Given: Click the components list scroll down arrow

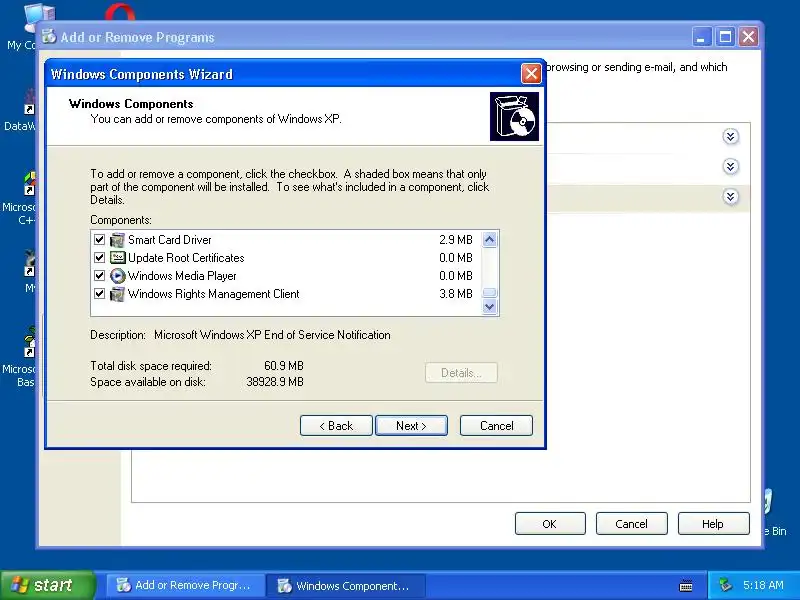Looking at the screenshot, I should pos(489,307).
